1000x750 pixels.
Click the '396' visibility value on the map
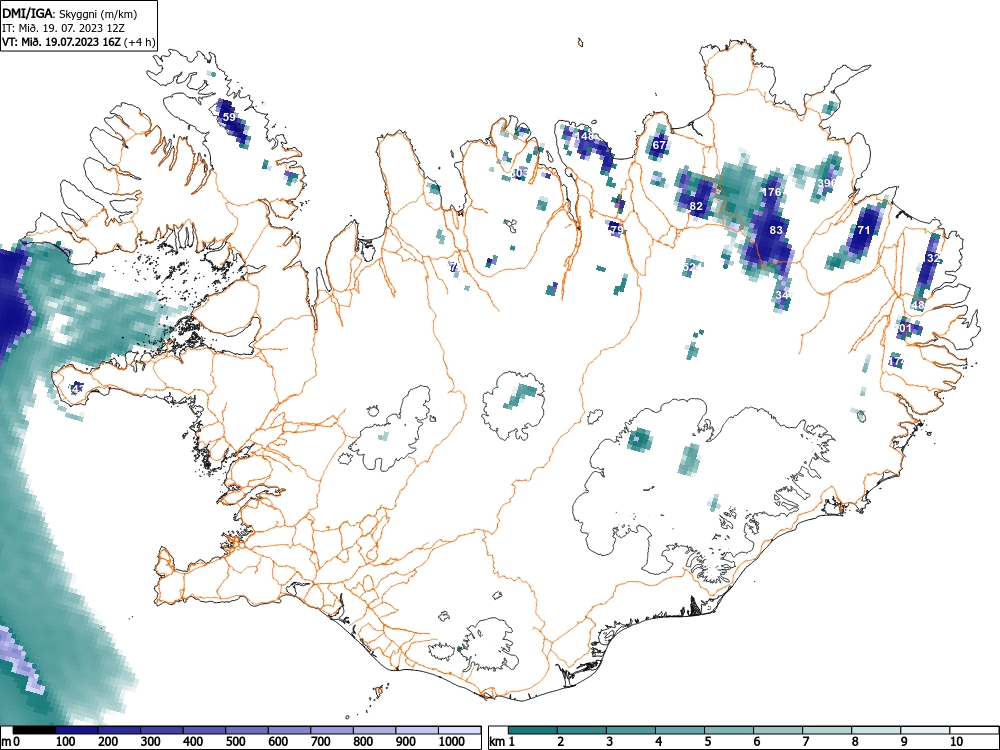click(x=827, y=183)
